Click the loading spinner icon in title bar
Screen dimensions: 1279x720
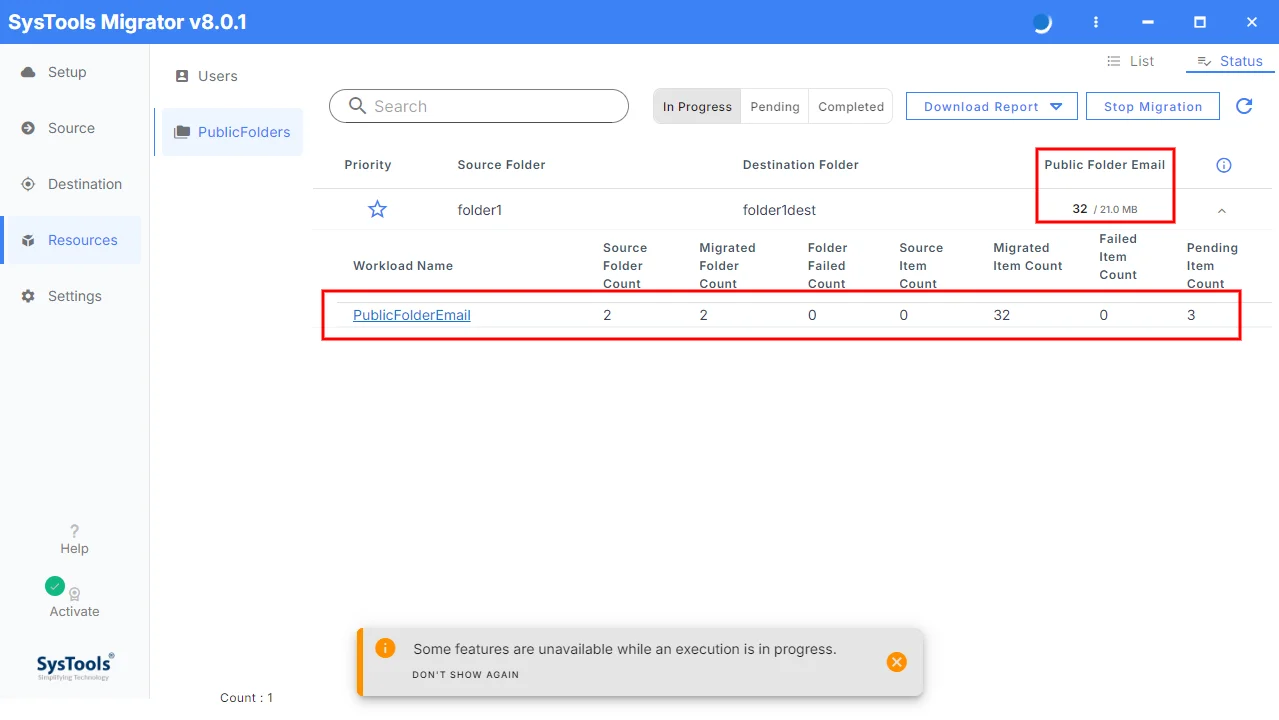pos(1043,23)
